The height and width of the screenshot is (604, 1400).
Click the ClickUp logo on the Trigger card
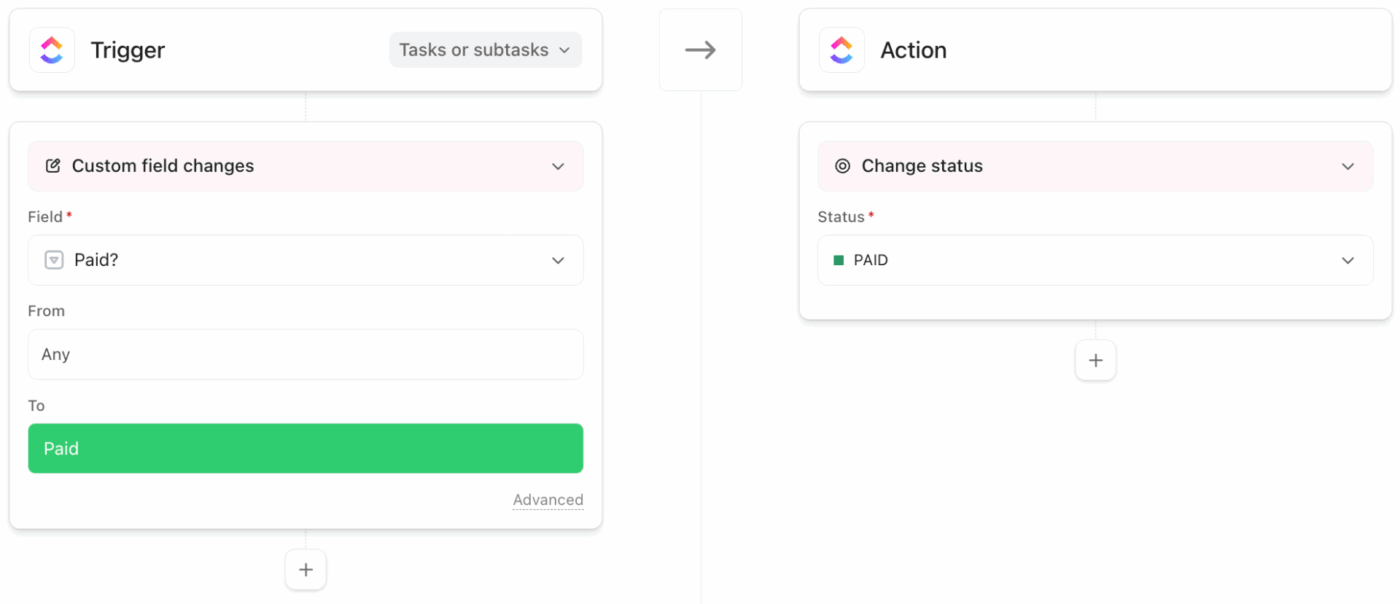[51, 49]
